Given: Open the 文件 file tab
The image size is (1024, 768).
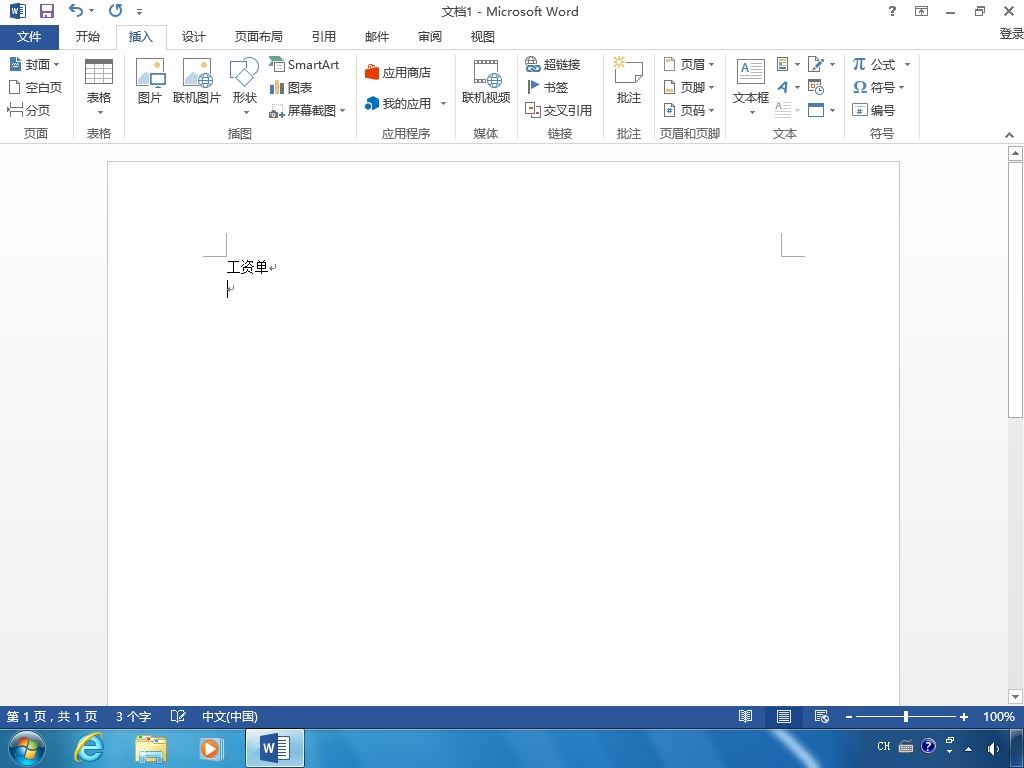Looking at the screenshot, I should click(29, 37).
